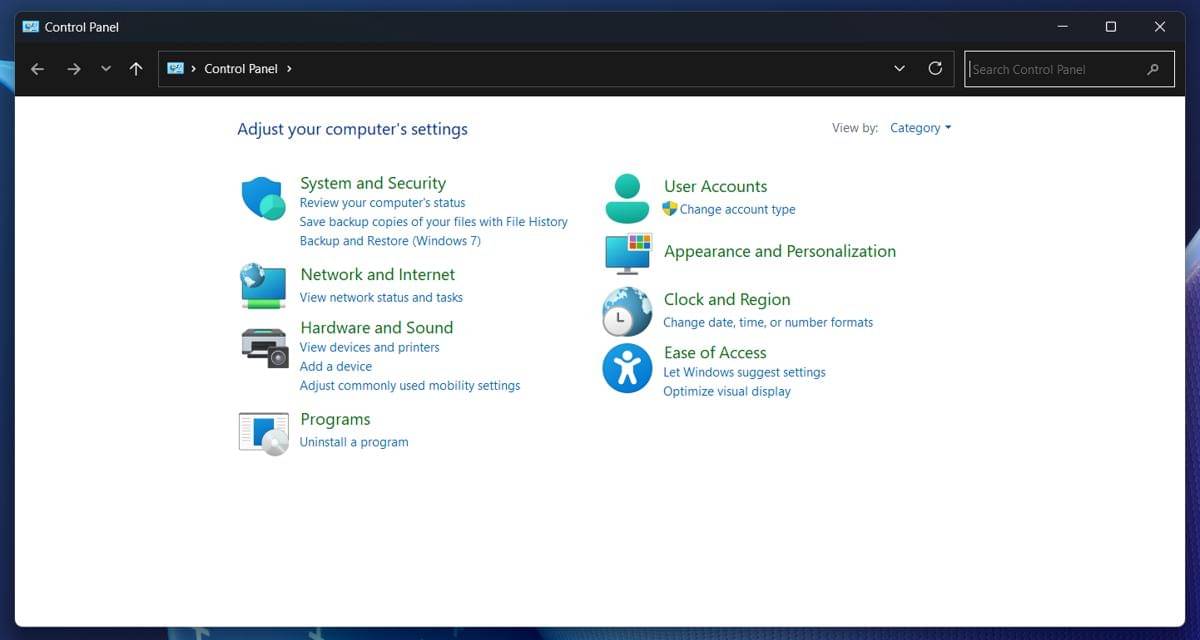Click the User Accounts person icon
Screen dimensions: 1200x640
point(627,198)
